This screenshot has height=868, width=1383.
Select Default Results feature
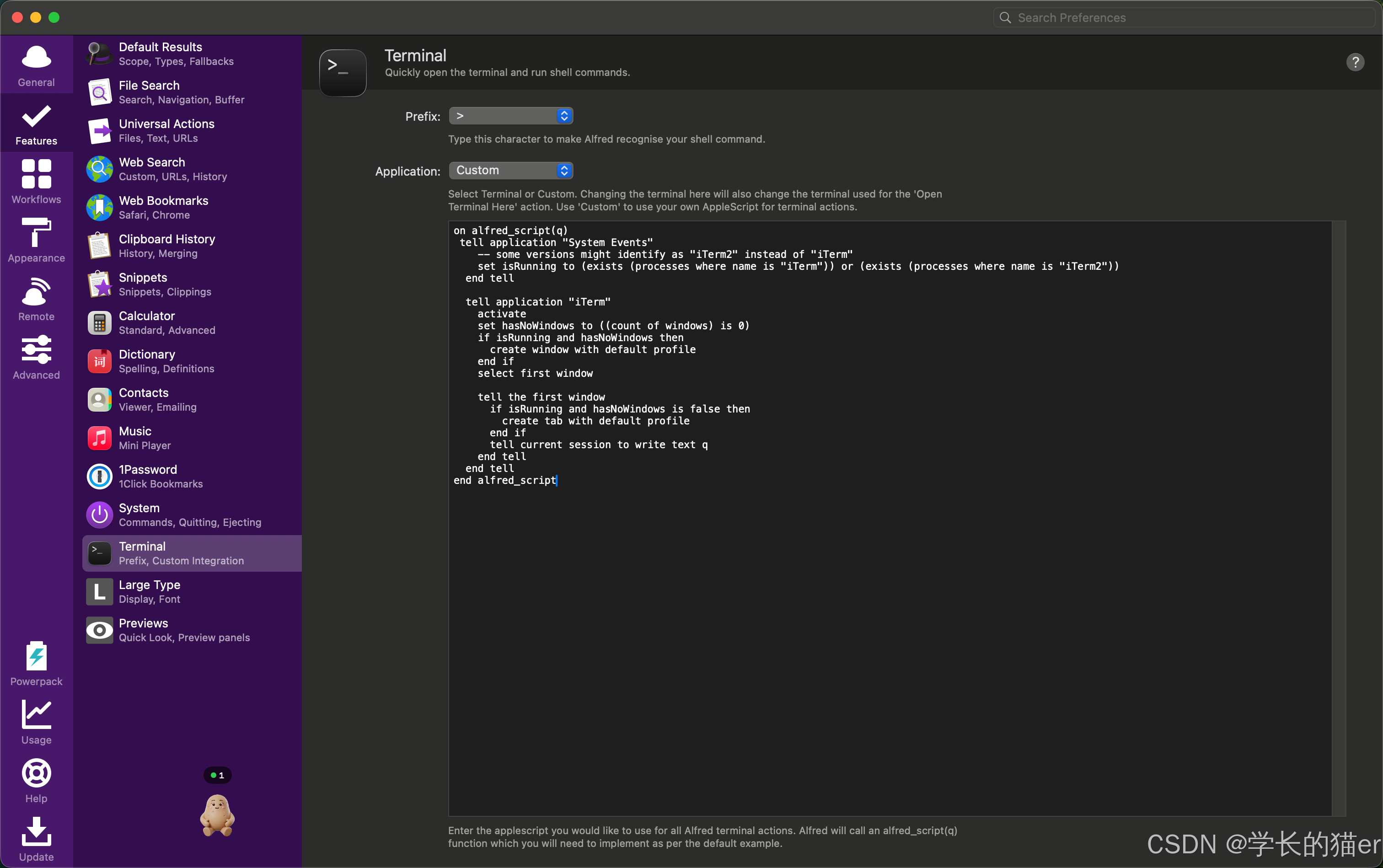tap(193, 54)
